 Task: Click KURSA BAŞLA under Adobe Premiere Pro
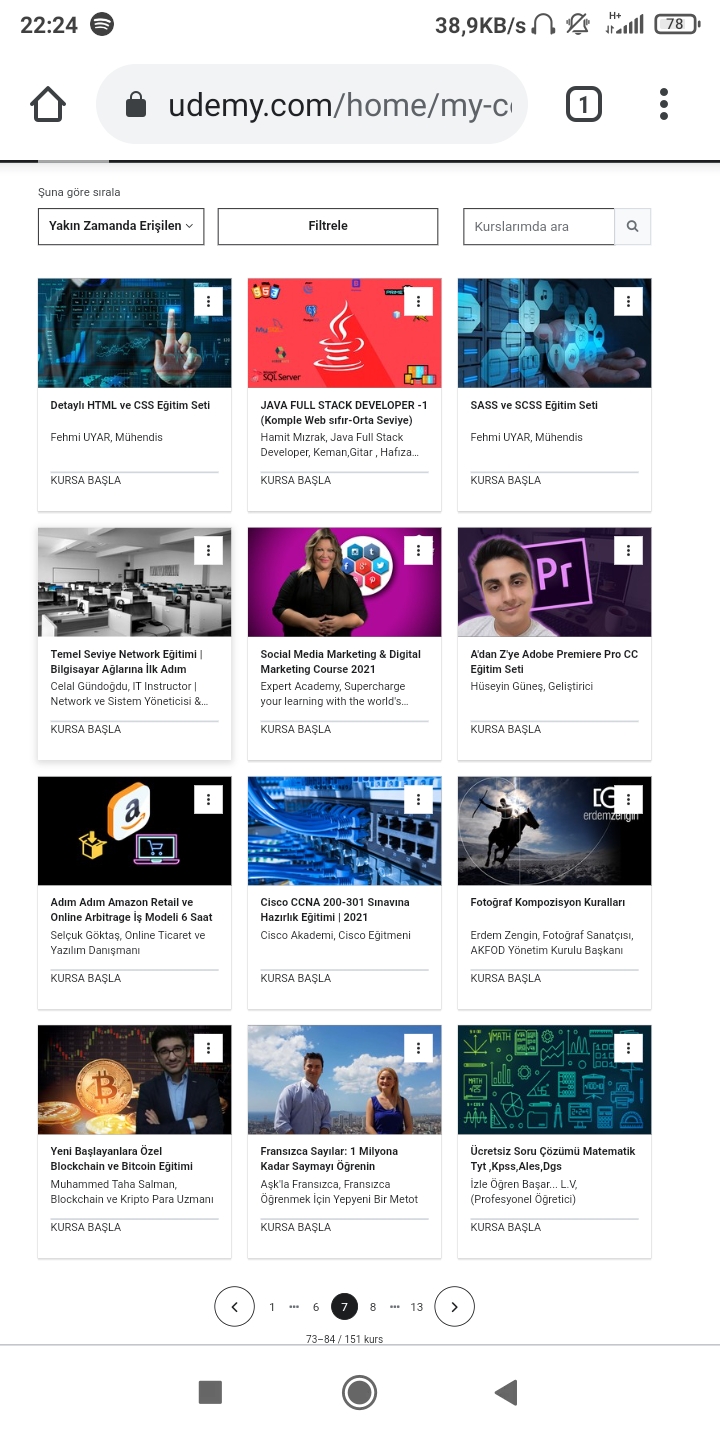506,729
